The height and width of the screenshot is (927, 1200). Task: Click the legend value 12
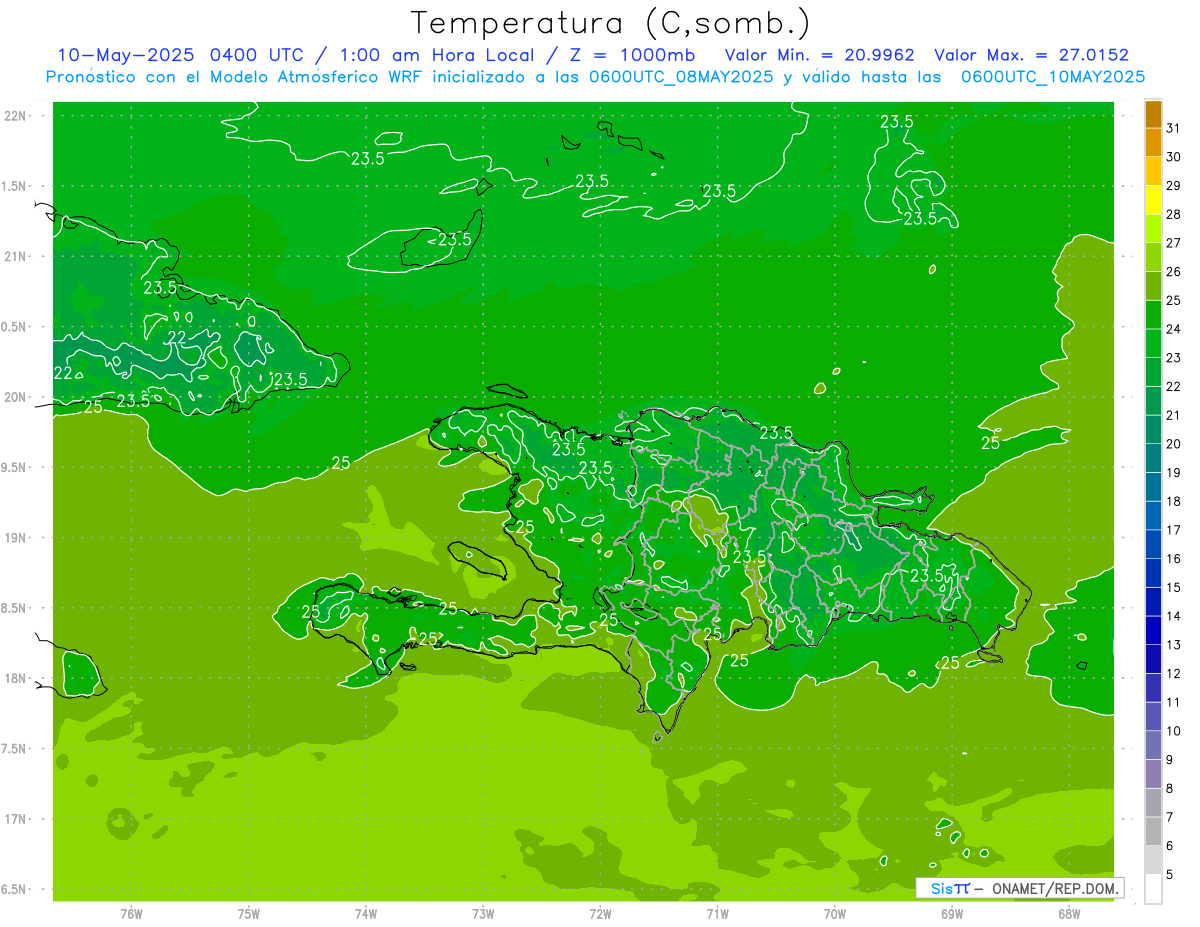pyautogui.click(x=1173, y=674)
